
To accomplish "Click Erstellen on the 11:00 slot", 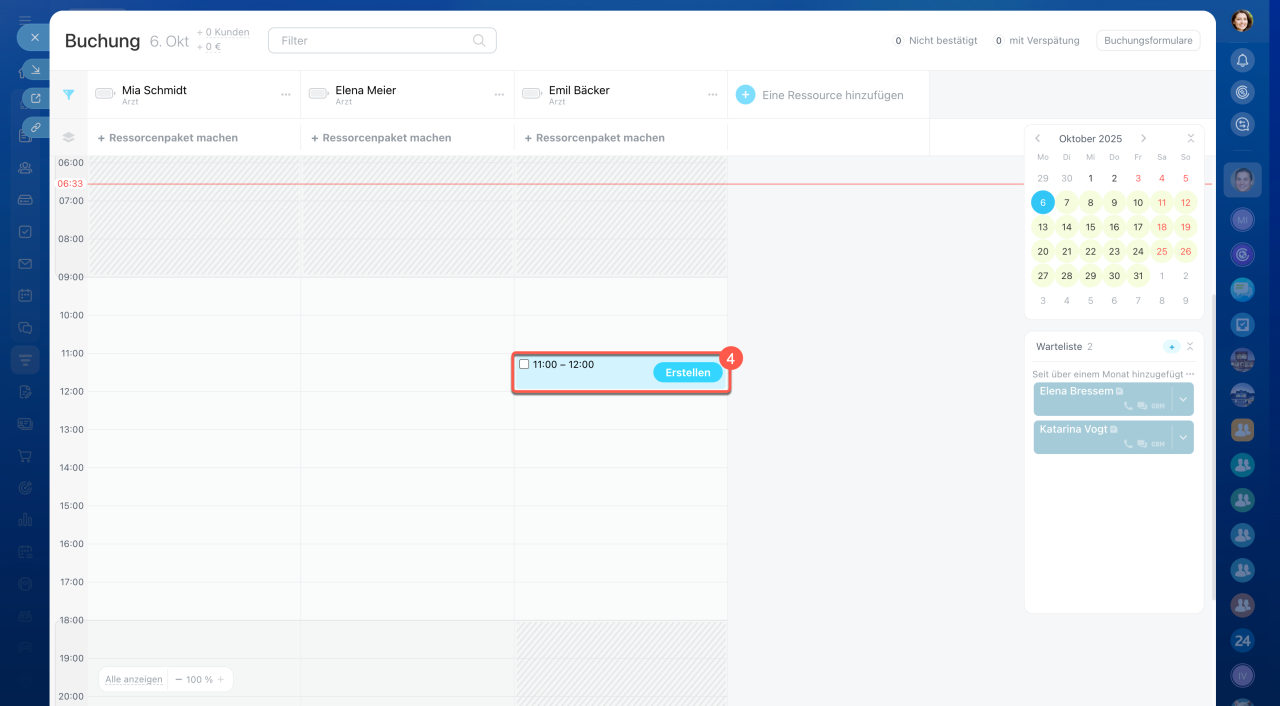I will 688,373.
